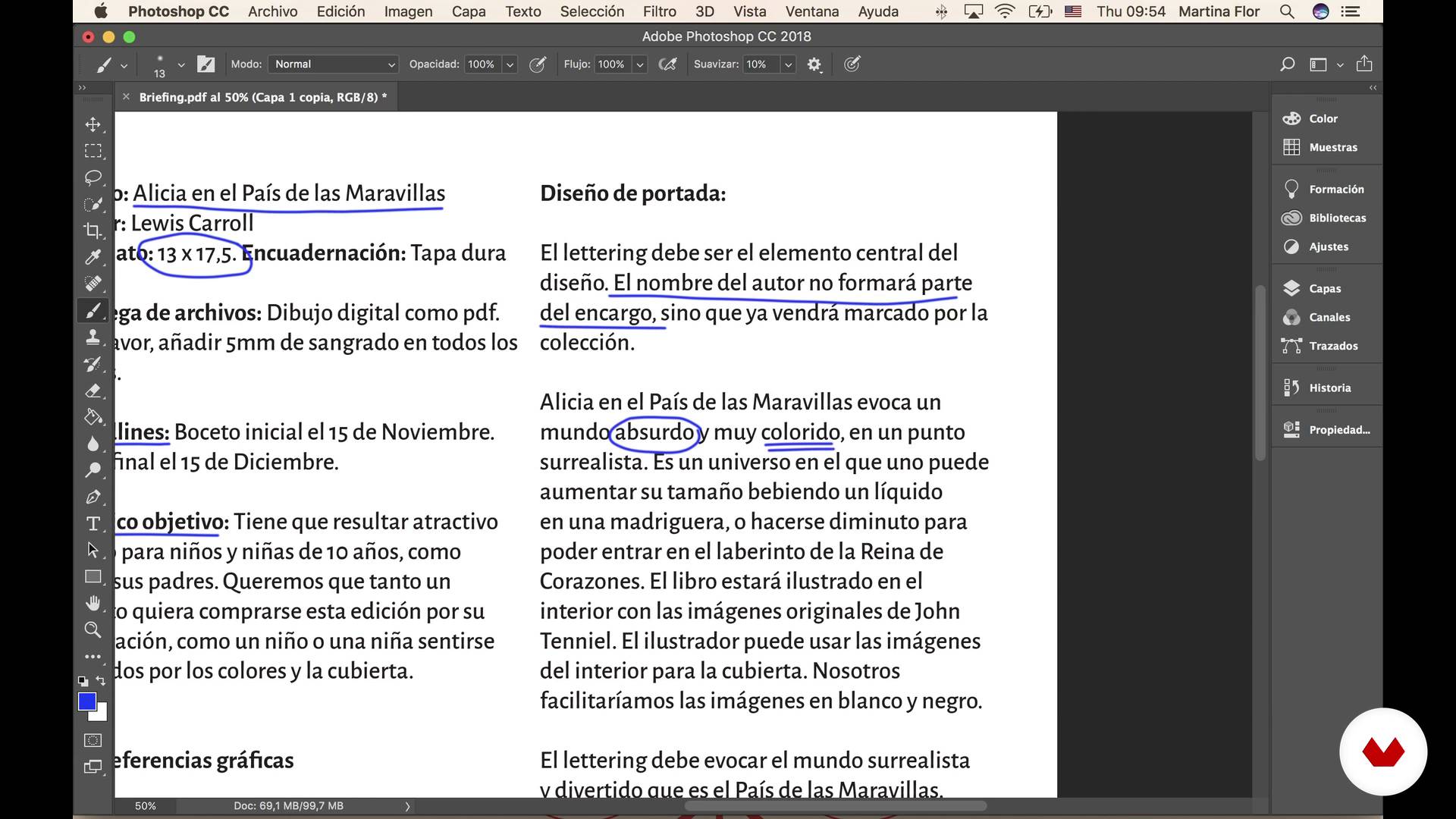This screenshot has width=1456, height=819.
Task: Select the Horizontal Type tool
Action: pyautogui.click(x=93, y=523)
